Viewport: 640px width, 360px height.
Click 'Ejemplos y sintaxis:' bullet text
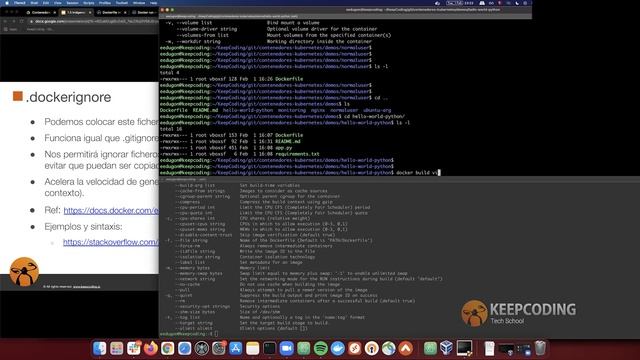pyautogui.click(x=83, y=227)
